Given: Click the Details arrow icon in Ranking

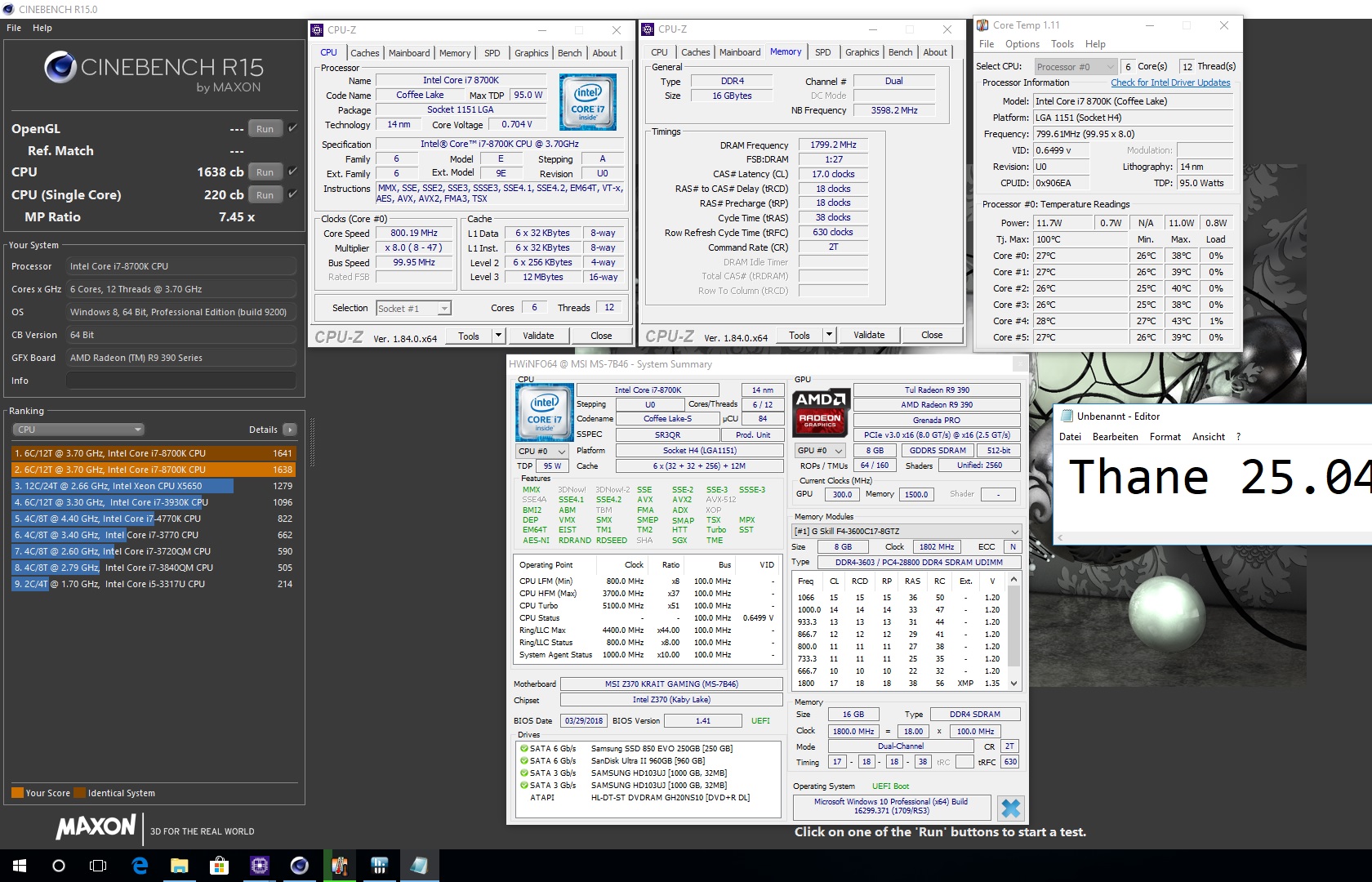Looking at the screenshot, I should point(289,430).
